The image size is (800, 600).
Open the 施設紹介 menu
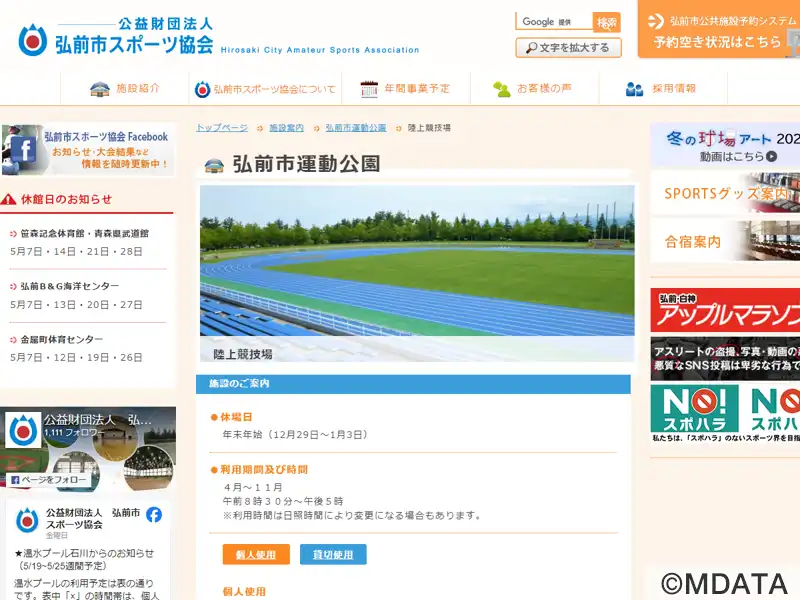tap(124, 89)
